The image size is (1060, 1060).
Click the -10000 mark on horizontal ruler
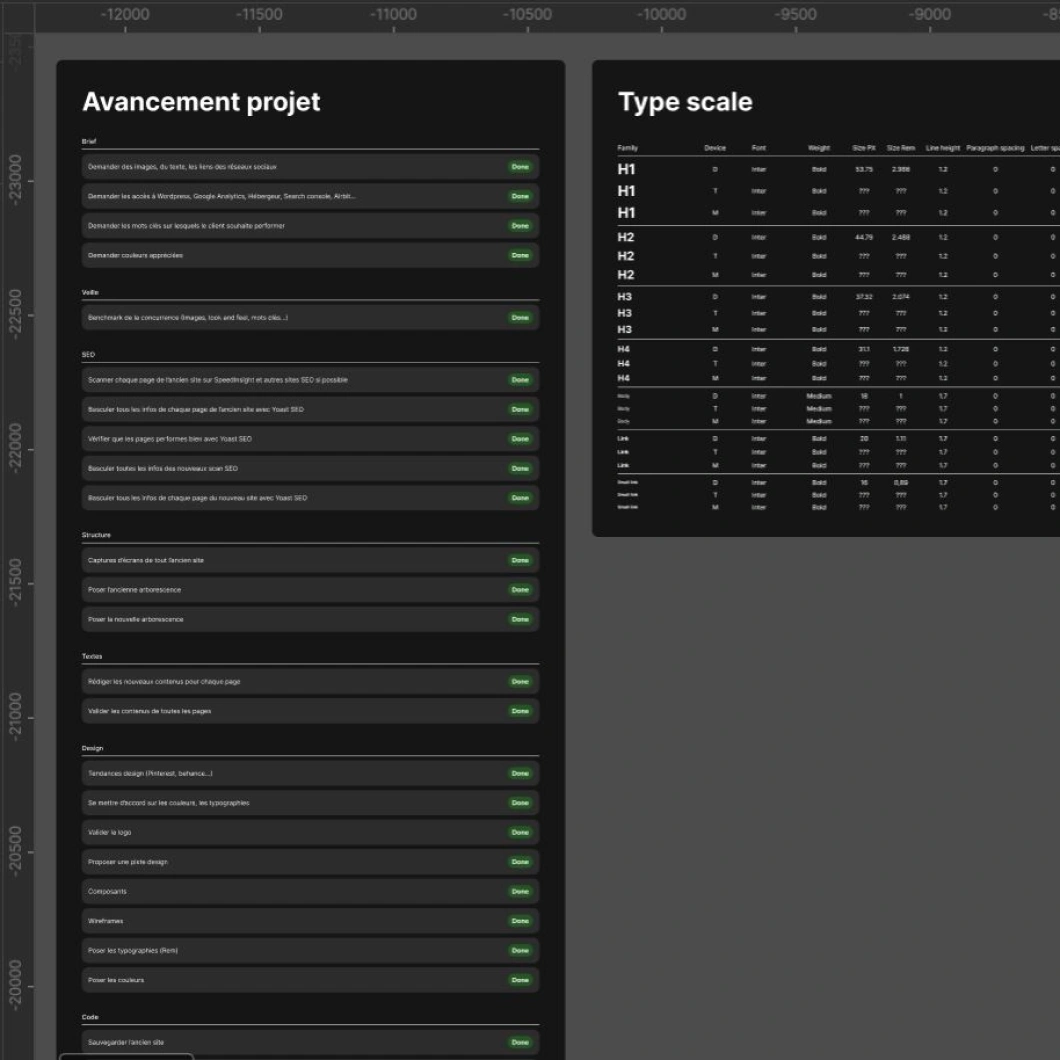(x=662, y=14)
